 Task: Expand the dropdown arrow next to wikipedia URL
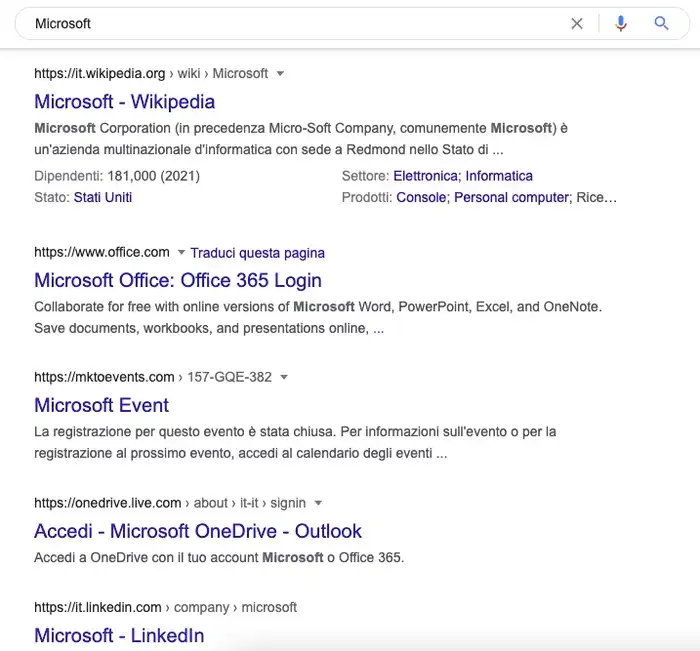coord(280,74)
